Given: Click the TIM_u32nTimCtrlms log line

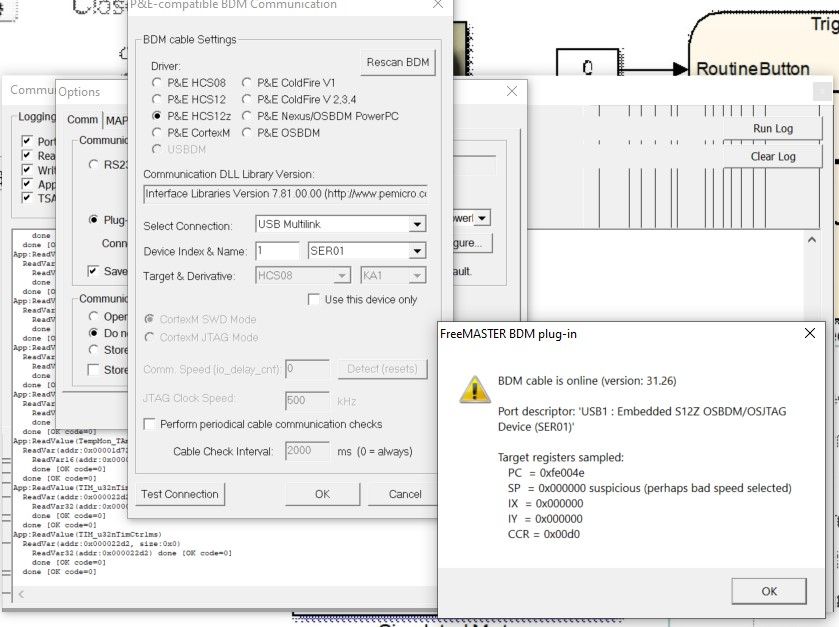Looking at the screenshot, I should 87,534.
